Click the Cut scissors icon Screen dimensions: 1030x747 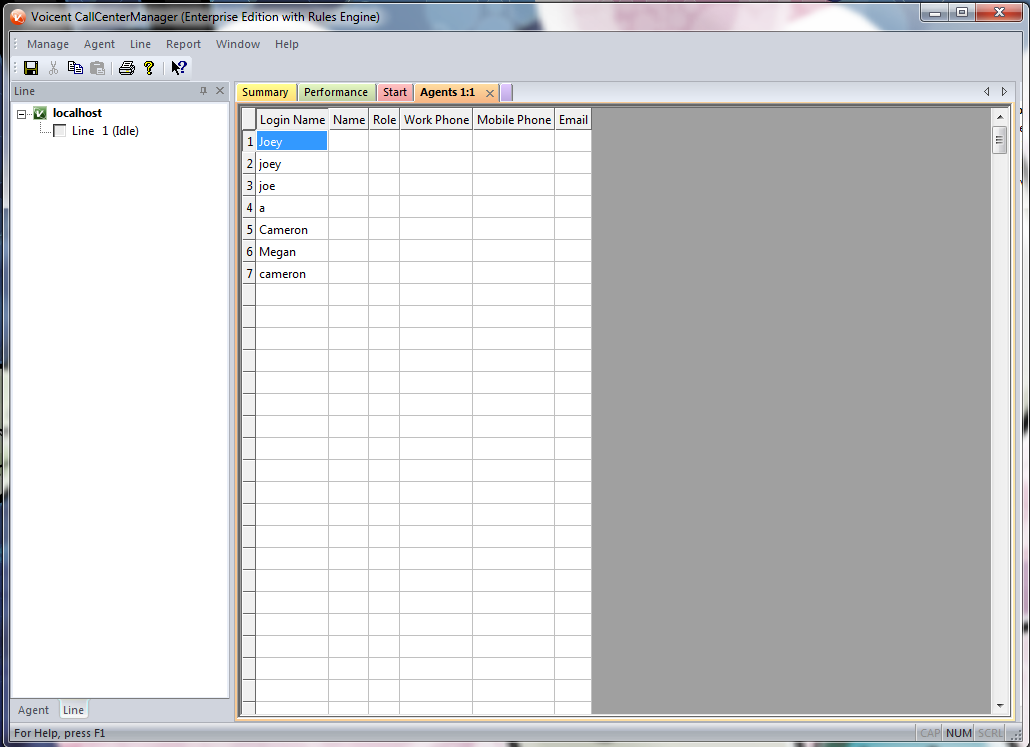coord(54,68)
